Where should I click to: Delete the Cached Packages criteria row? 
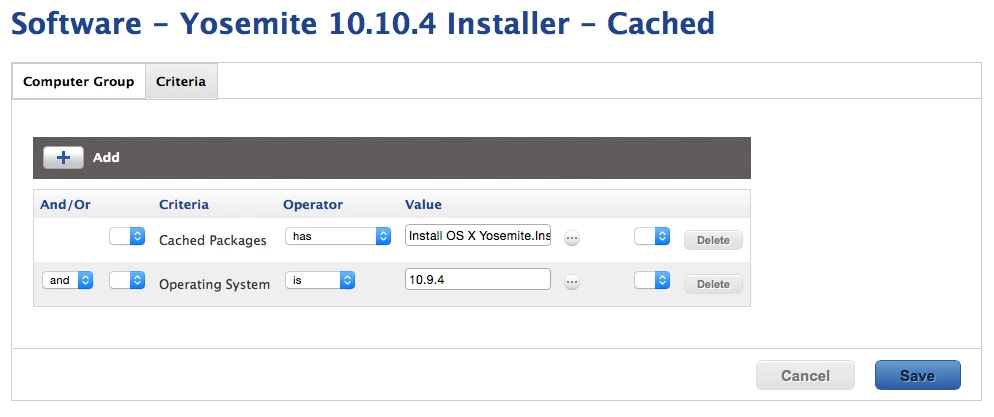713,240
